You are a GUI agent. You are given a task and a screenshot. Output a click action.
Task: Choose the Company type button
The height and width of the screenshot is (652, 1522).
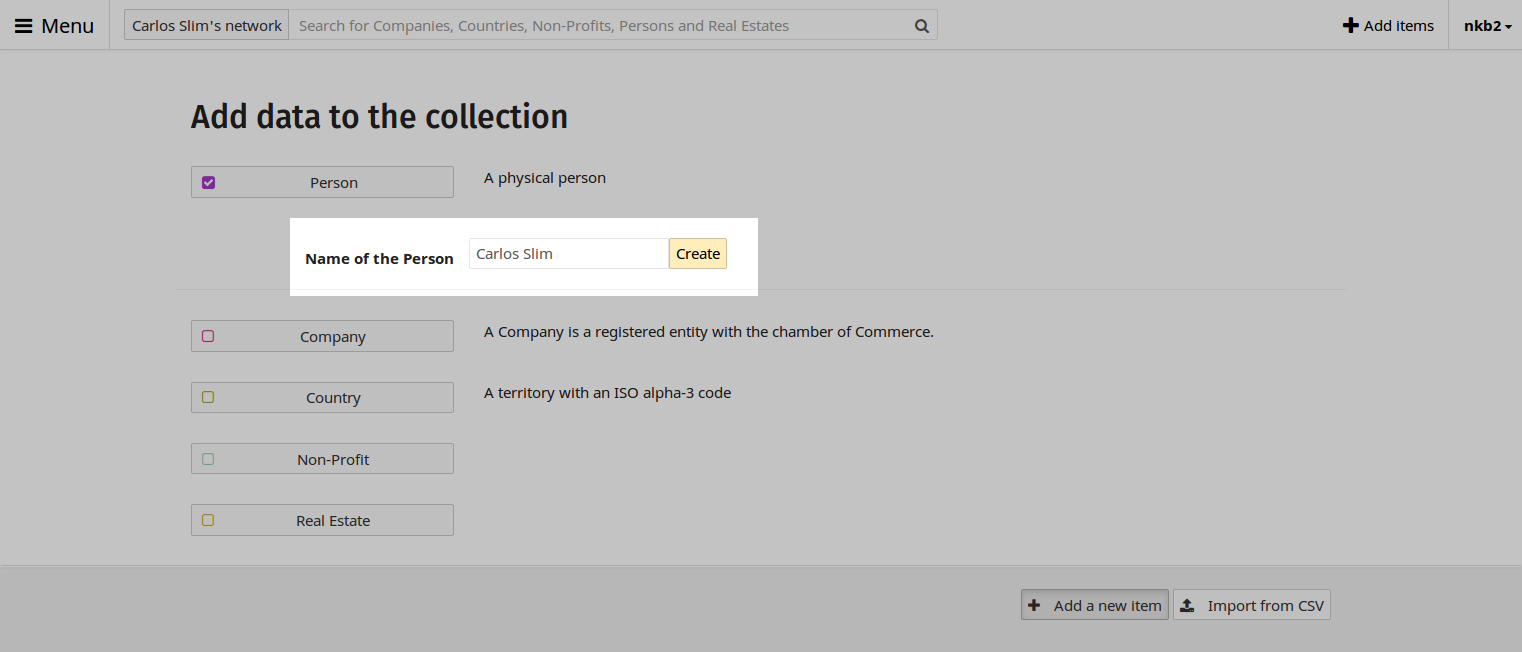pyautogui.click(x=322, y=336)
